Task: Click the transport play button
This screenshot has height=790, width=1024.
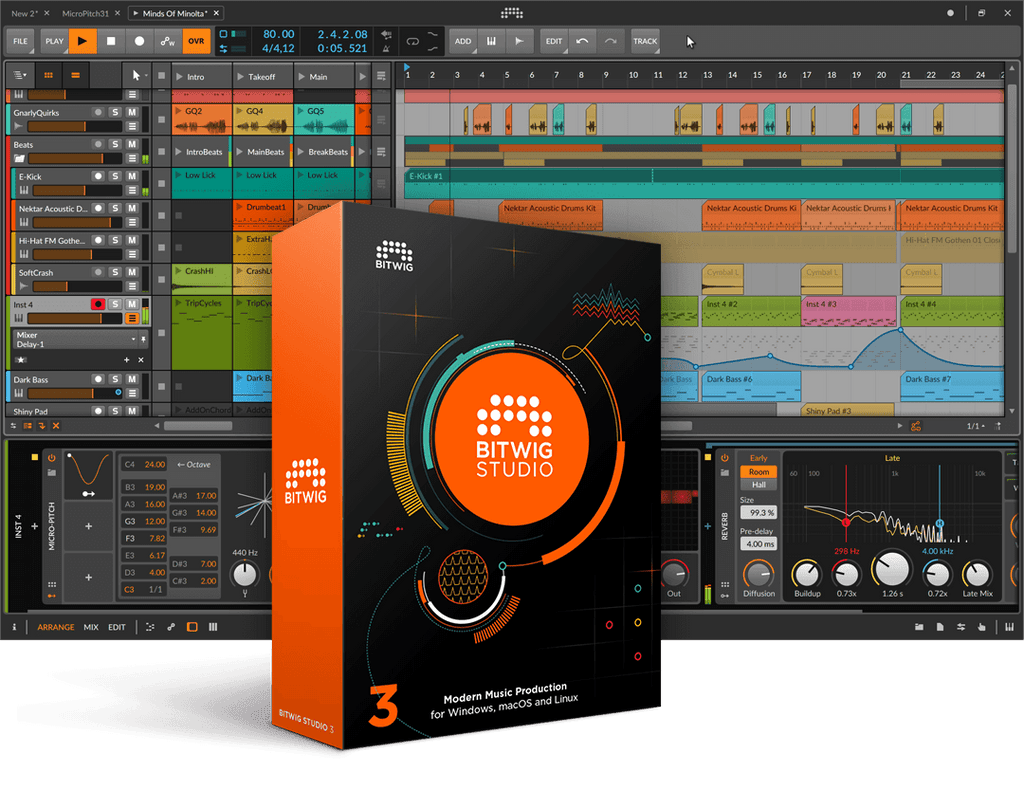Action: [x=82, y=41]
